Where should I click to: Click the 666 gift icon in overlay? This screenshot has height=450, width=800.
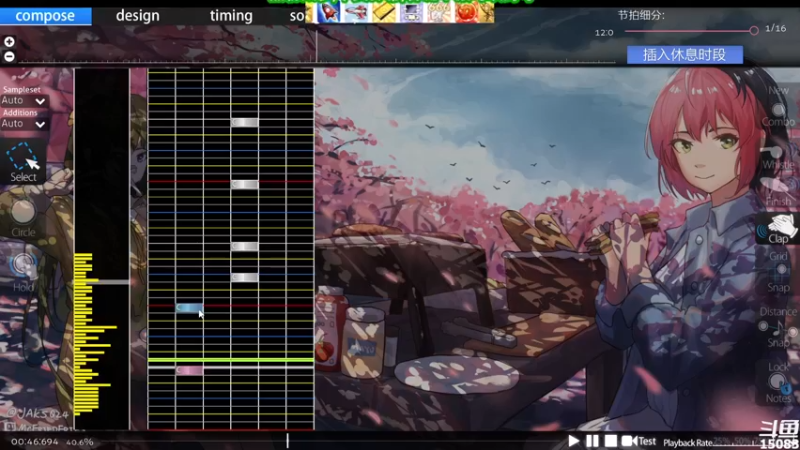click(x=438, y=12)
